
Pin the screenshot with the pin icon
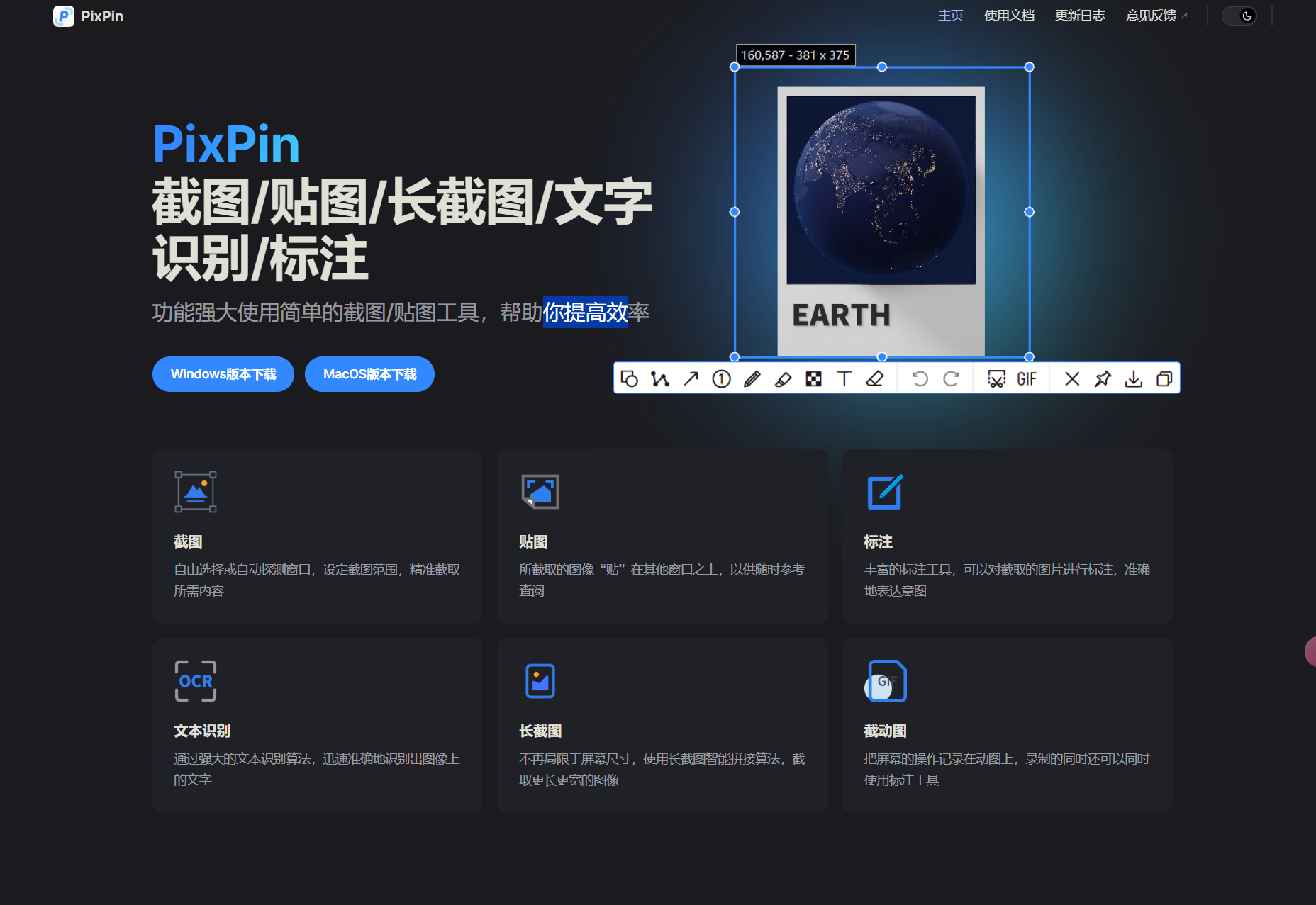1103,379
